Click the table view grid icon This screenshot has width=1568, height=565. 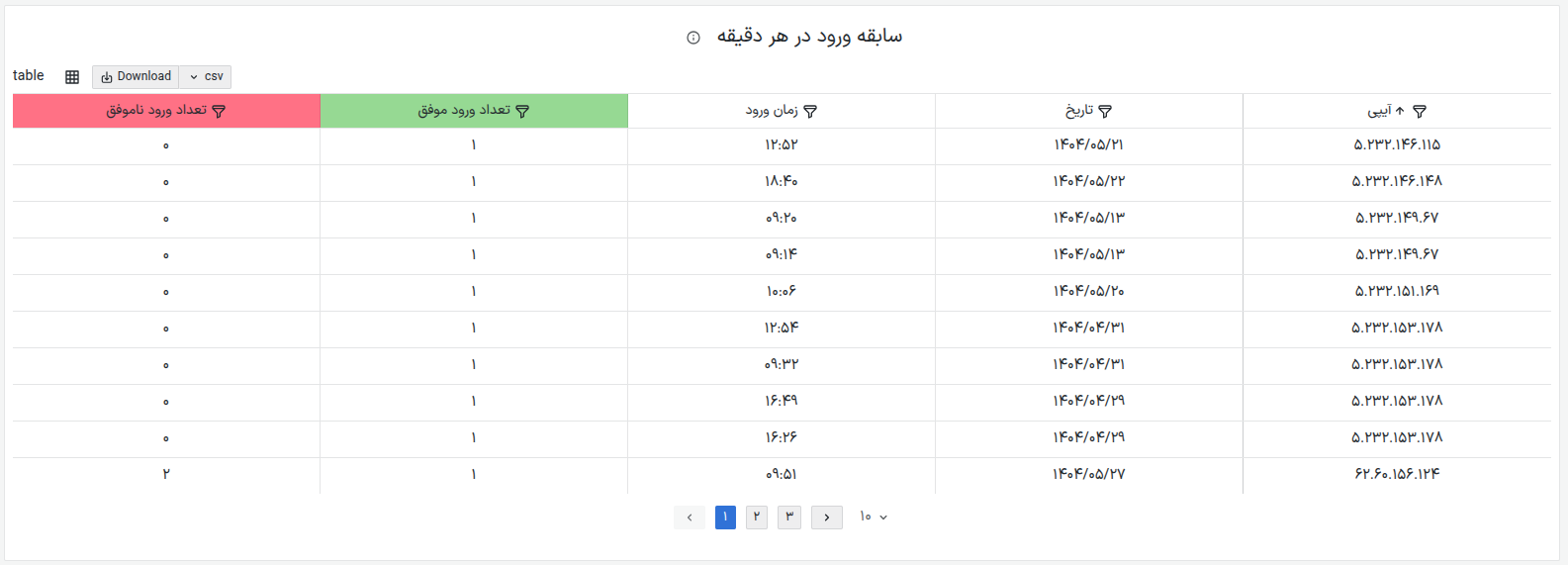point(72,77)
